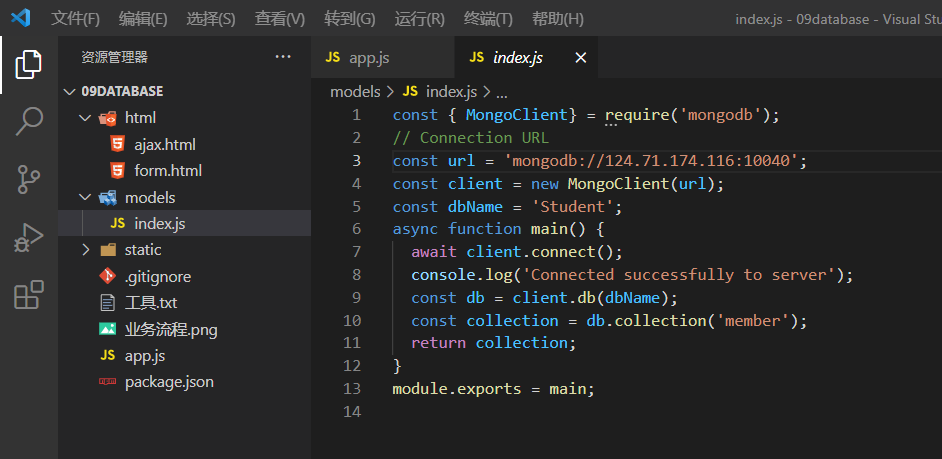Collapse the html folder chevron
942x459 pixels.
tap(85, 118)
